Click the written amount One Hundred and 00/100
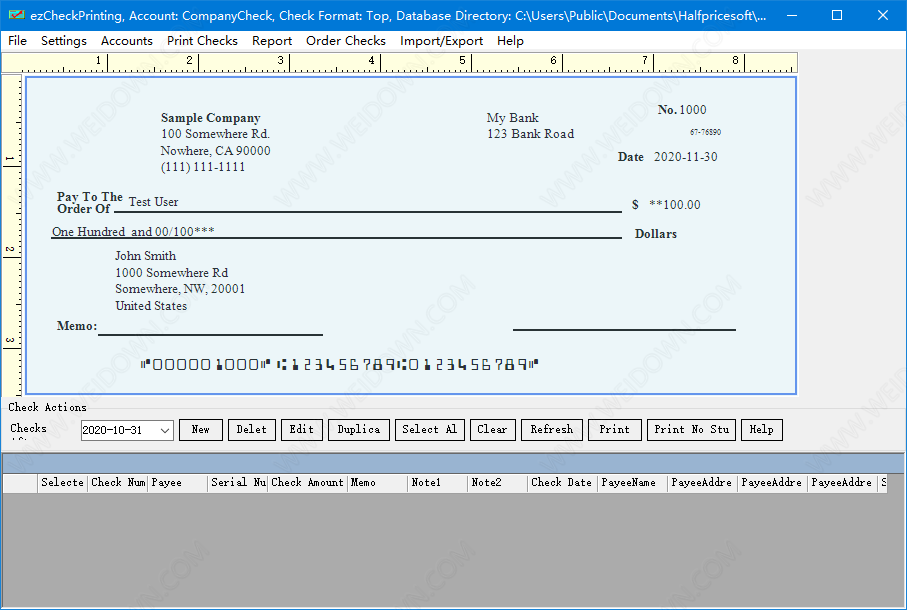This screenshot has height=610, width=907. 133,232
